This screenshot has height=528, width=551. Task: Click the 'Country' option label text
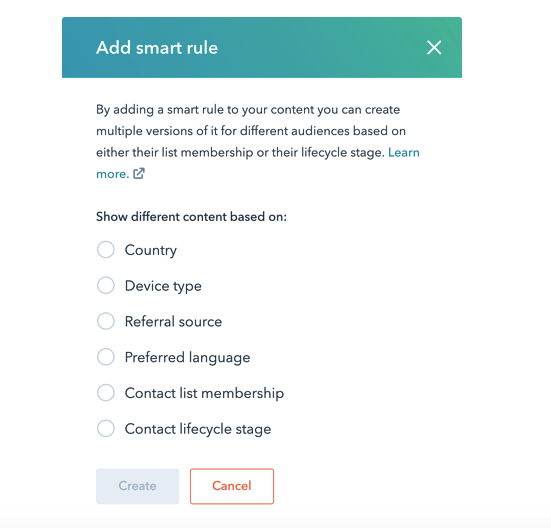[x=151, y=250]
